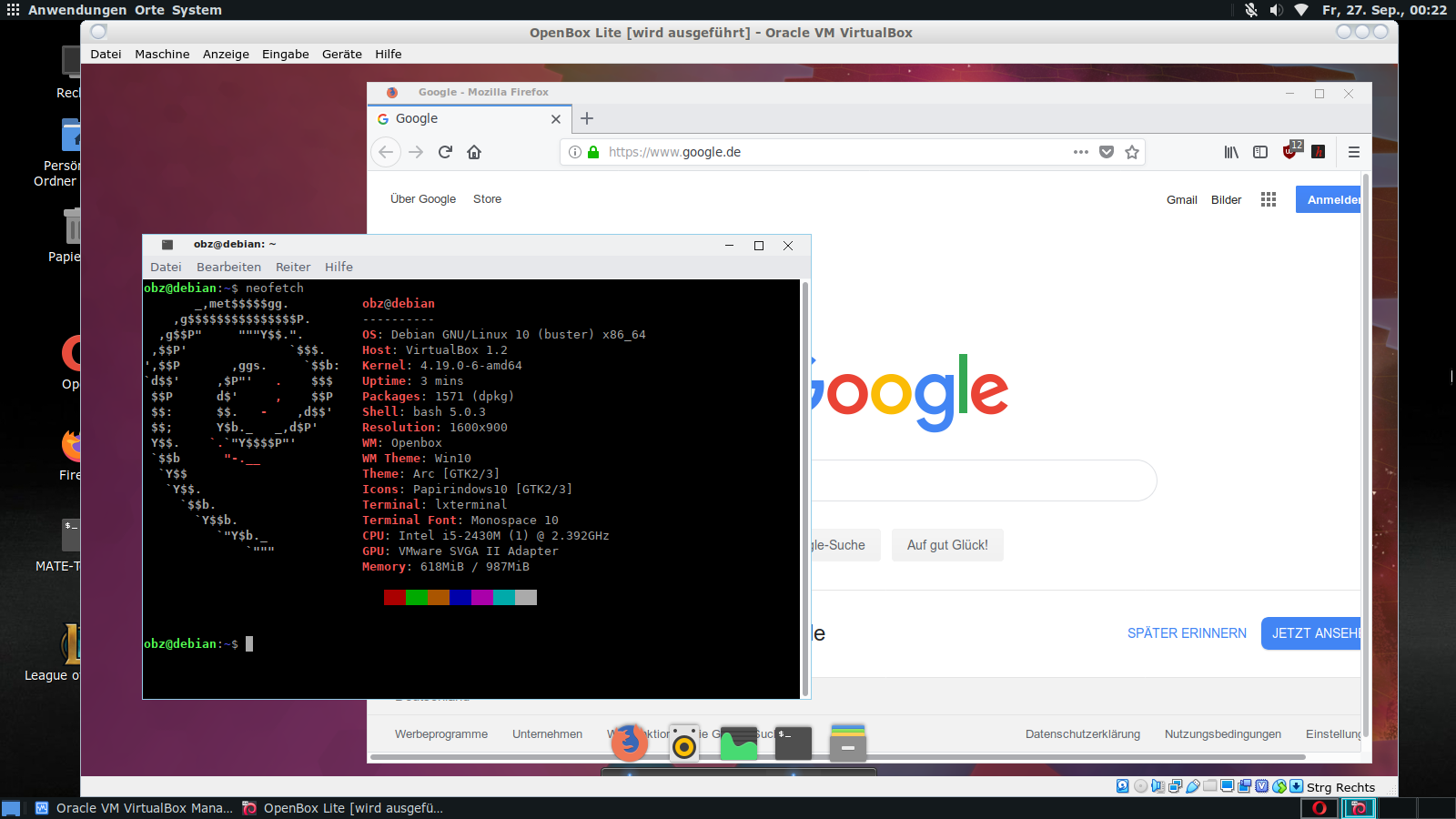Screen dimensions: 1456x819
Task: Open the terminal icon in the dock
Action: [794, 743]
